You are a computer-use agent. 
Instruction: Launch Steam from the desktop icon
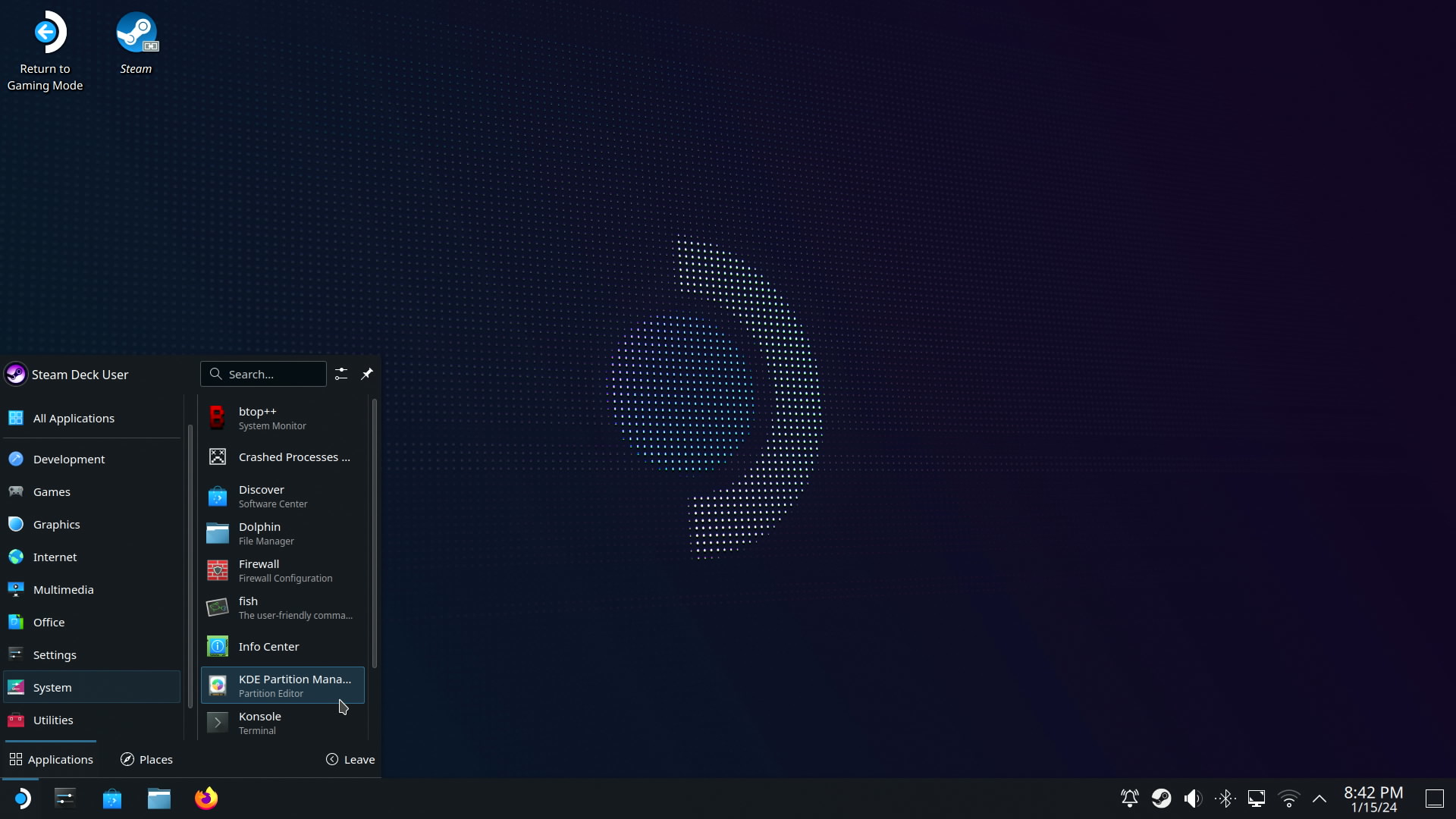[x=136, y=43]
